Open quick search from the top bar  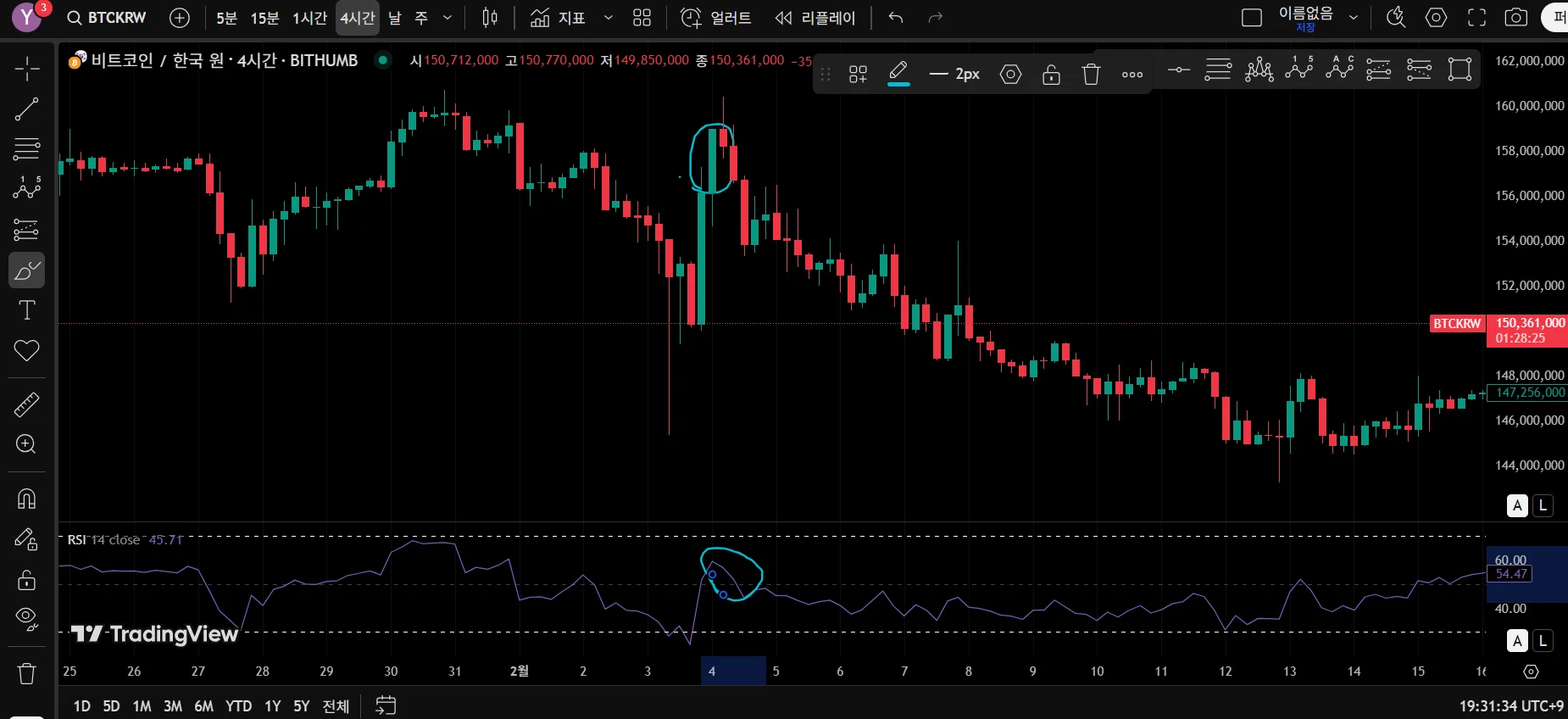click(1396, 18)
